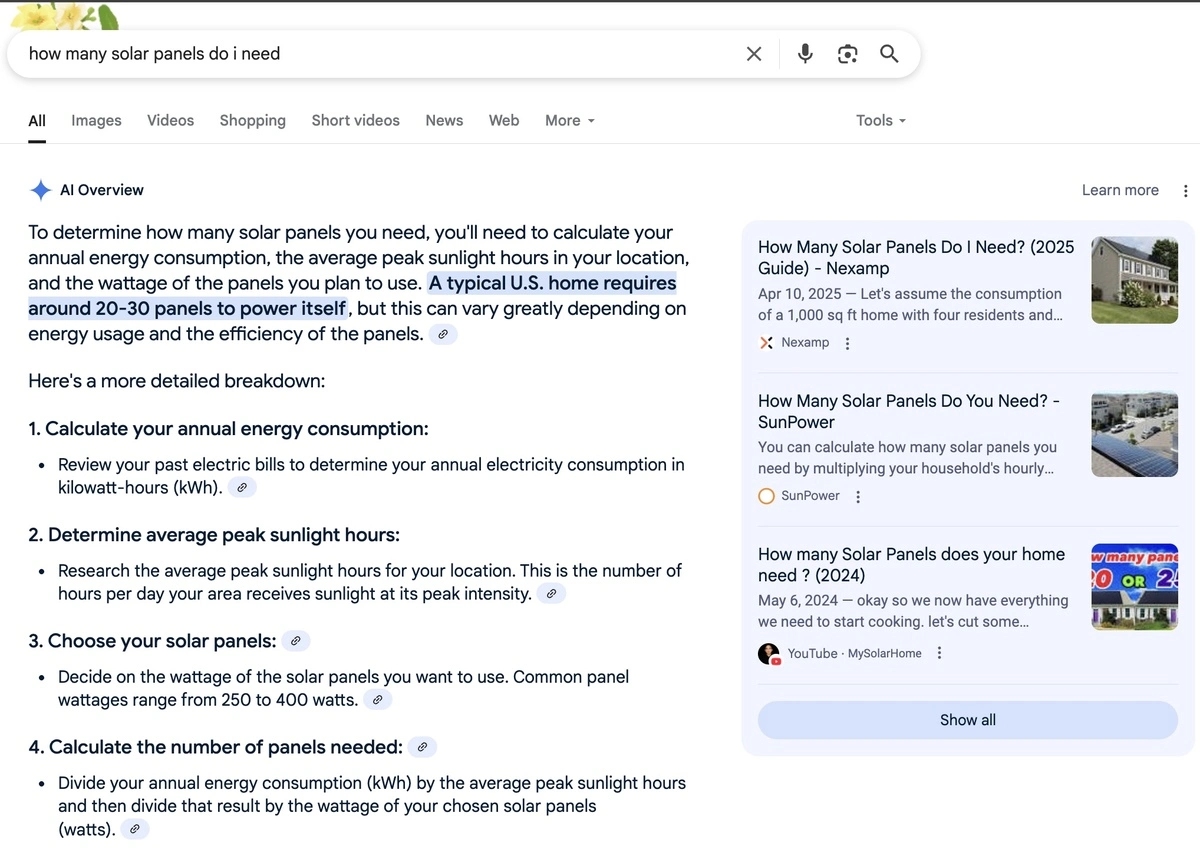Clear the search box with the X icon

tap(754, 54)
